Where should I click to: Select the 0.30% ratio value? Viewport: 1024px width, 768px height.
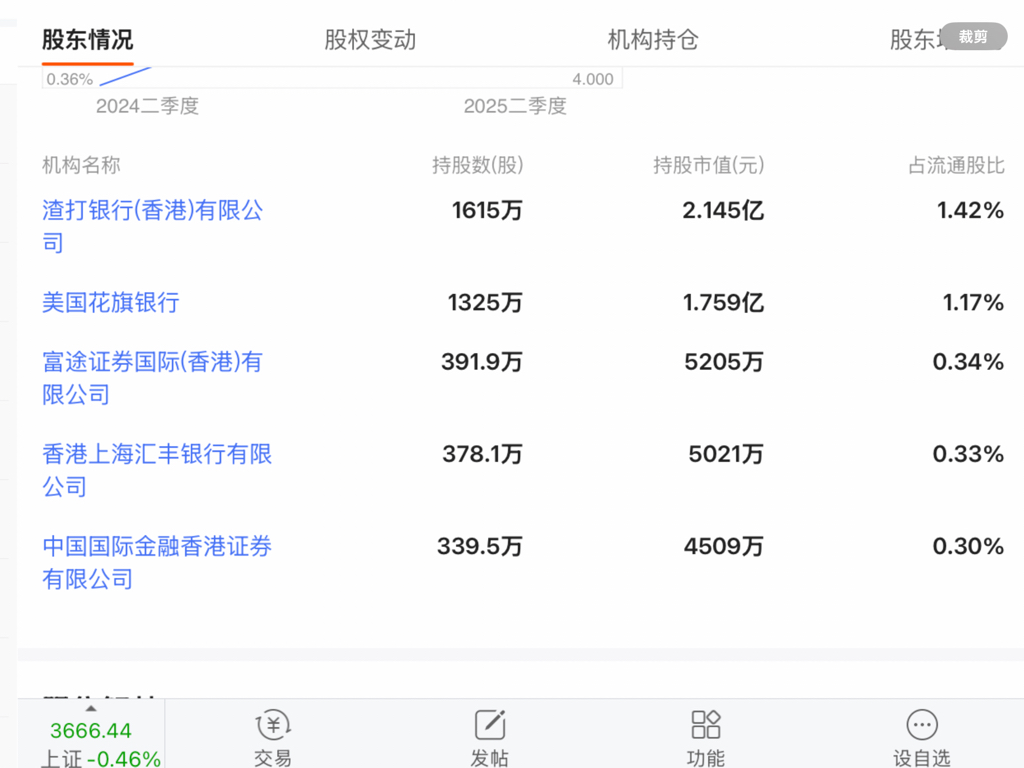[x=968, y=546]
